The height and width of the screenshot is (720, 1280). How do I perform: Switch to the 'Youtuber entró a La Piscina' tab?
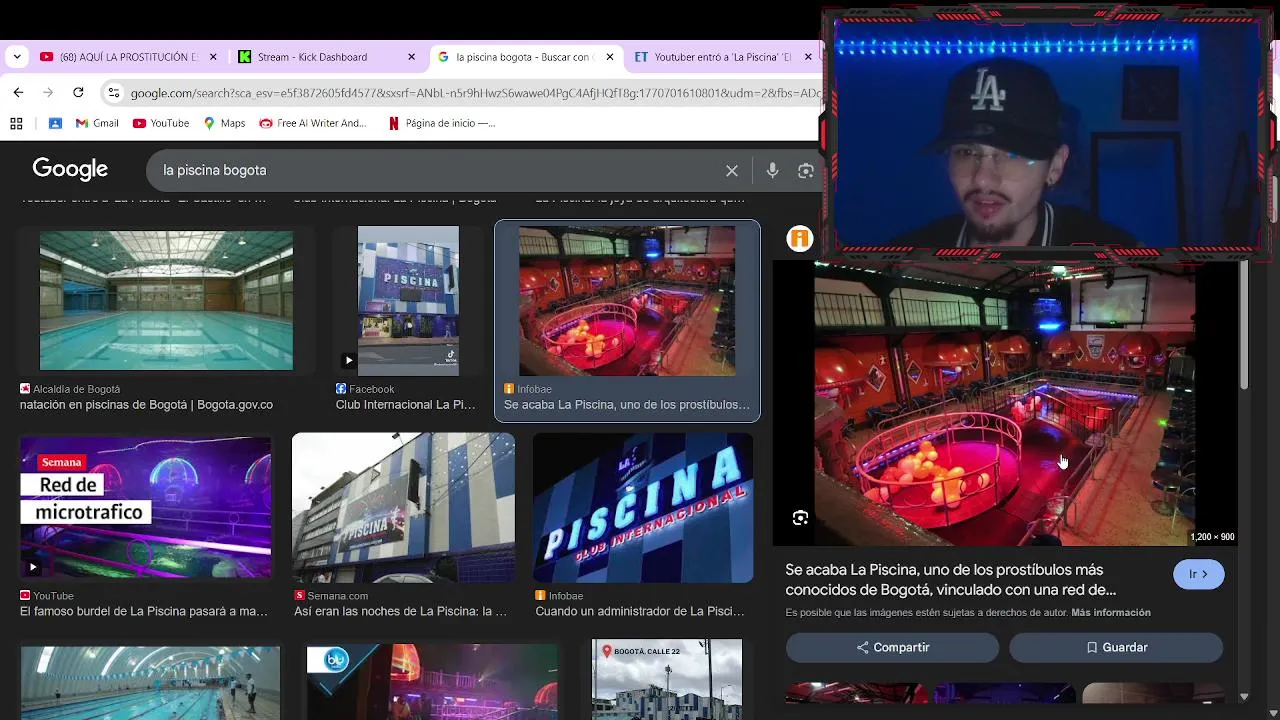[720, 57]
